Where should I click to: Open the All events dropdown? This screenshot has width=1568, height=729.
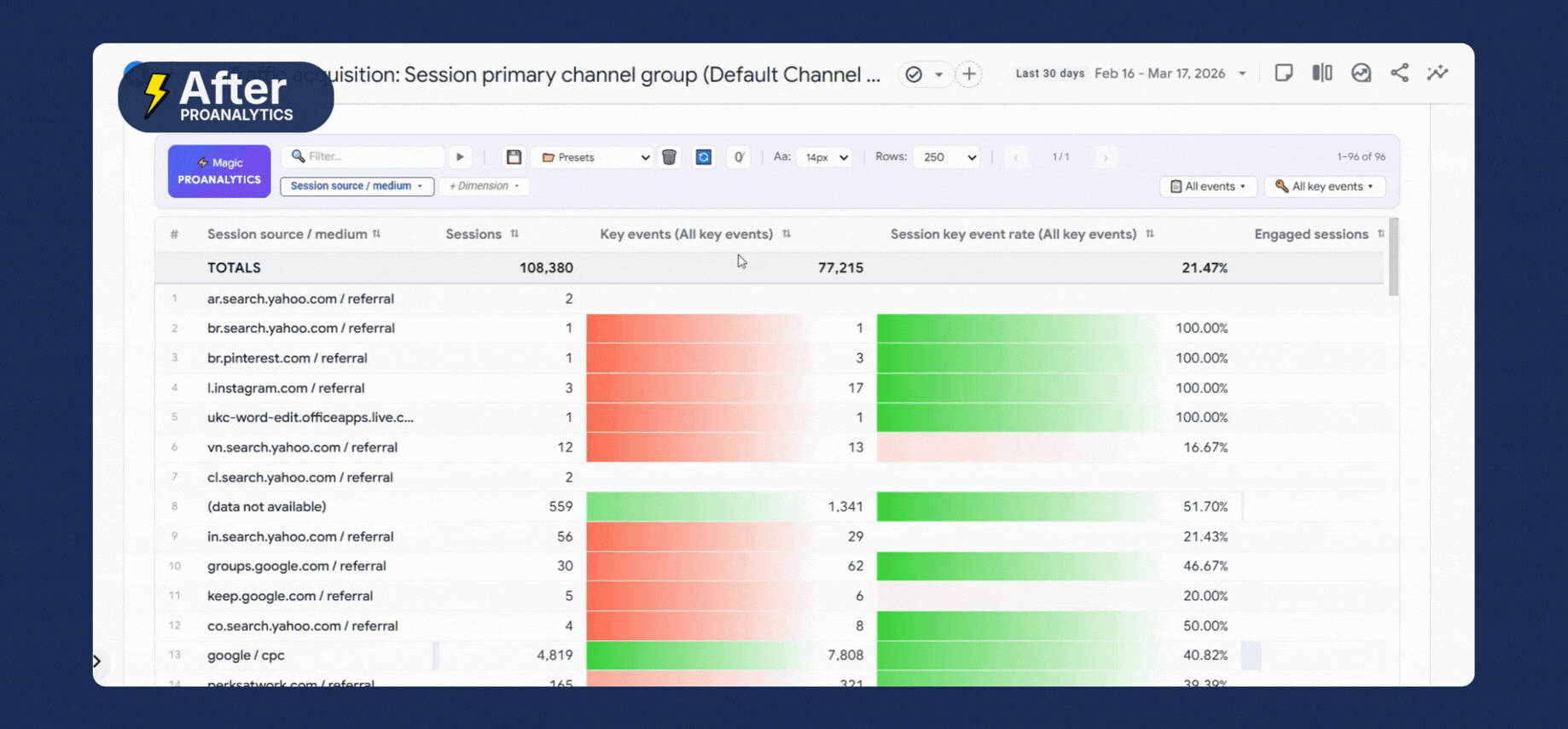[x=1208, y=186]
